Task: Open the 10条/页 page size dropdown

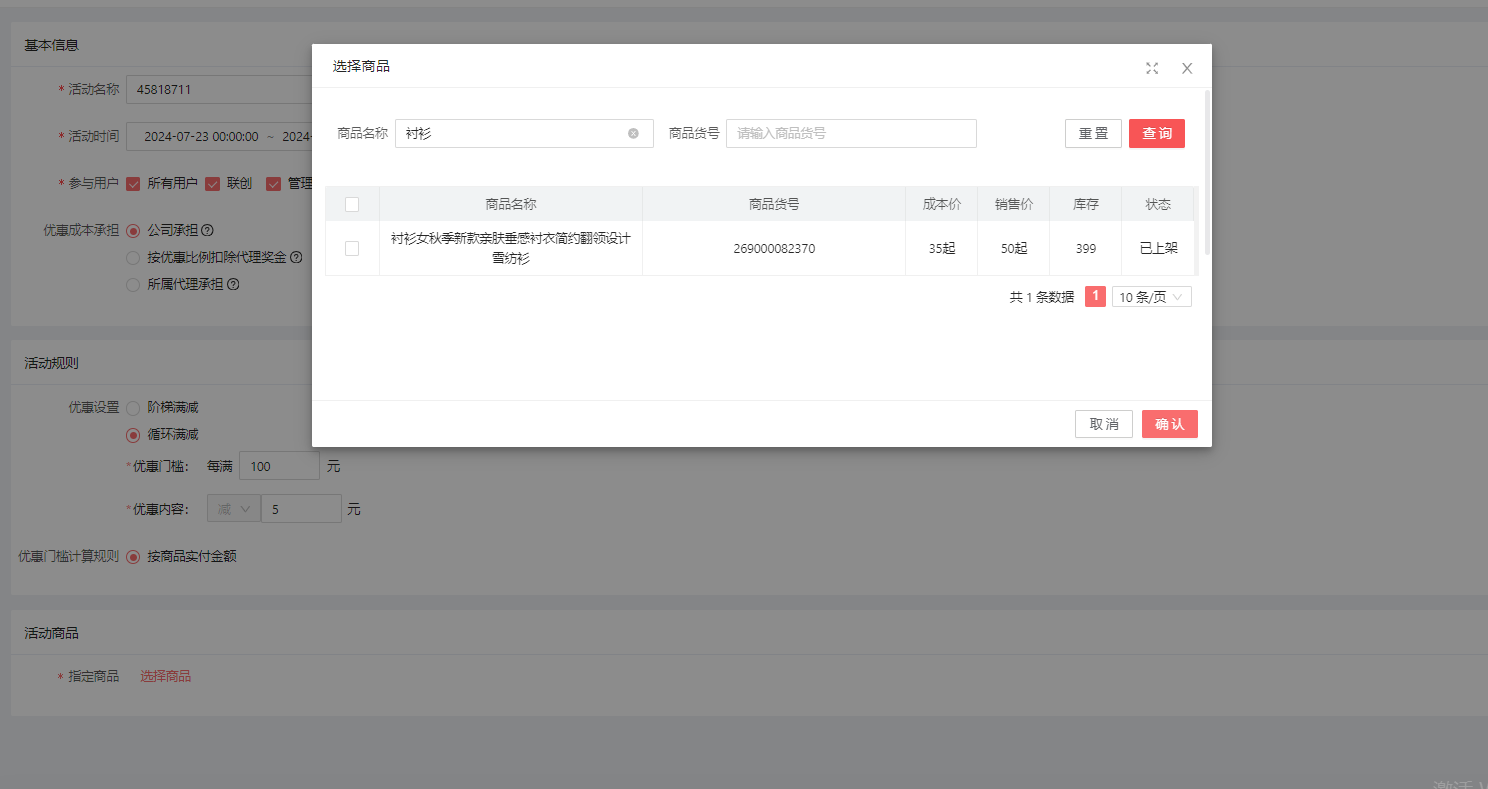Action: pyautogui.click(x=1151, y=297)
